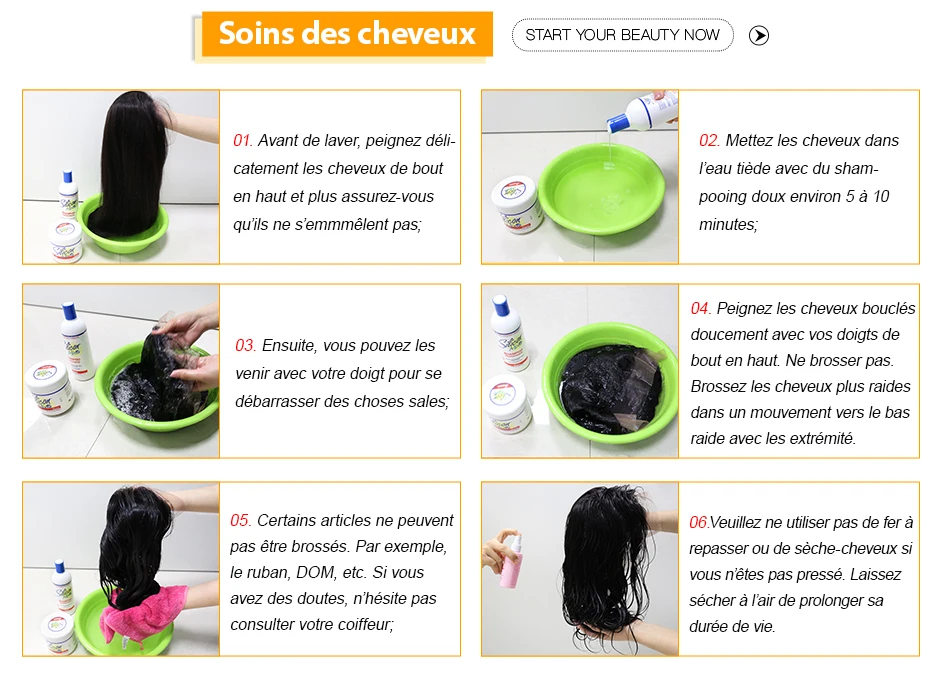950x679 pixels.
Task: Open the step 03 hand-washing wig photo
Action: [121, 371]
